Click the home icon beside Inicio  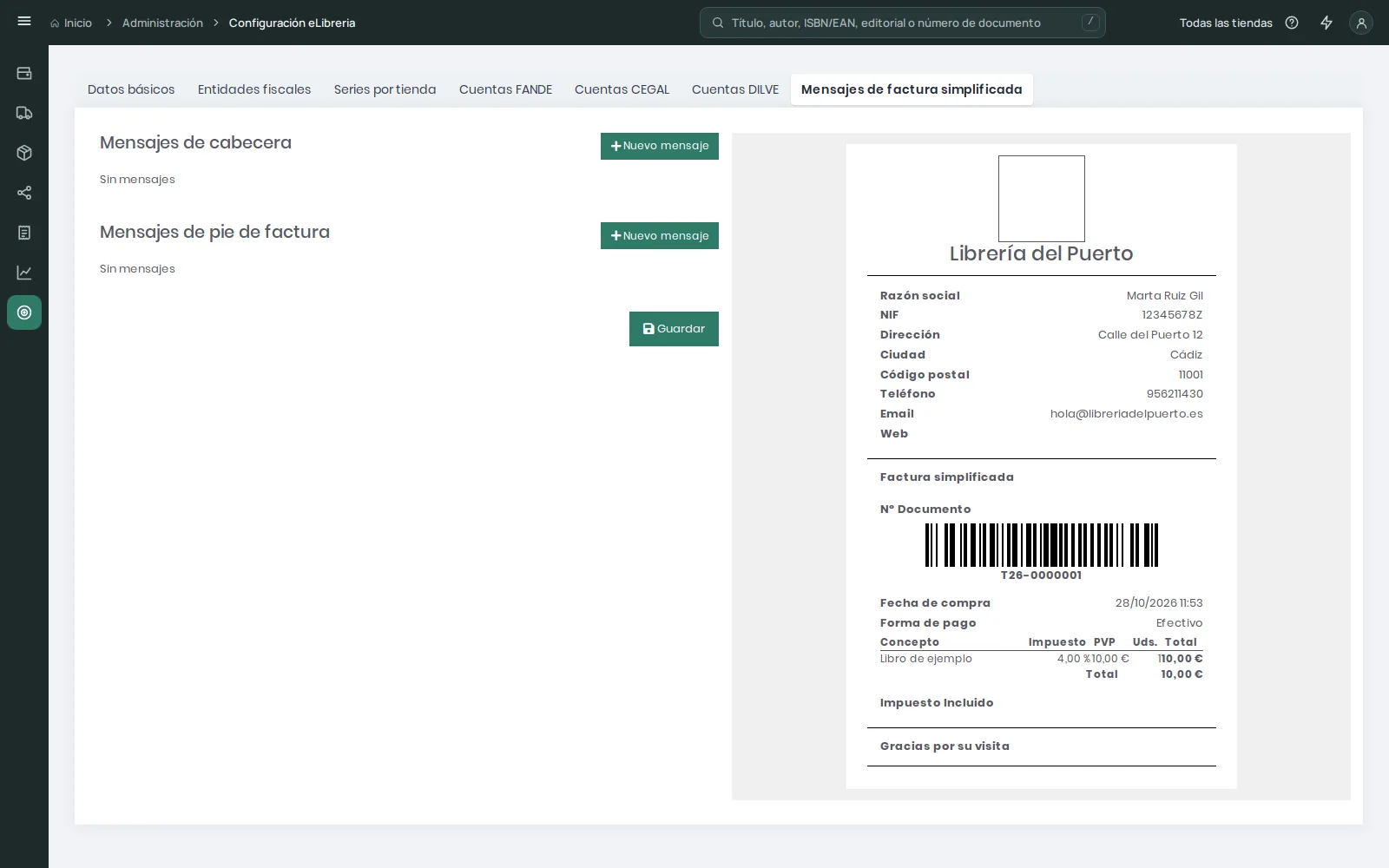[x=55, y=23]
